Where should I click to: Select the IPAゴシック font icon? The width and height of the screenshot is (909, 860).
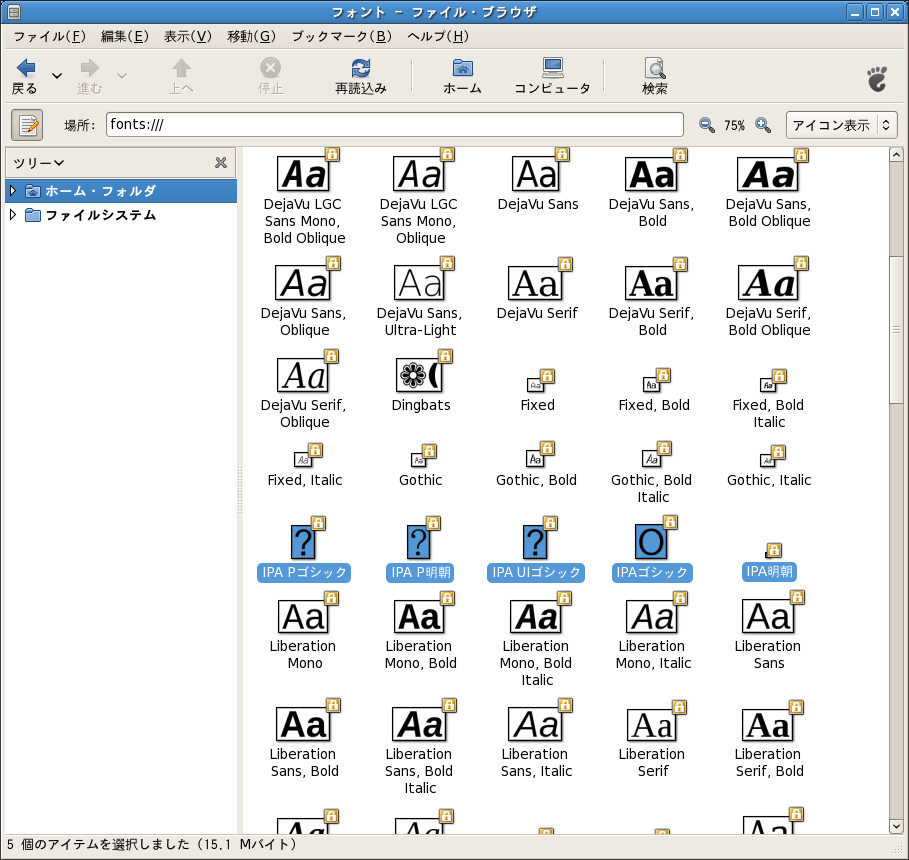(x=652, y=541)
